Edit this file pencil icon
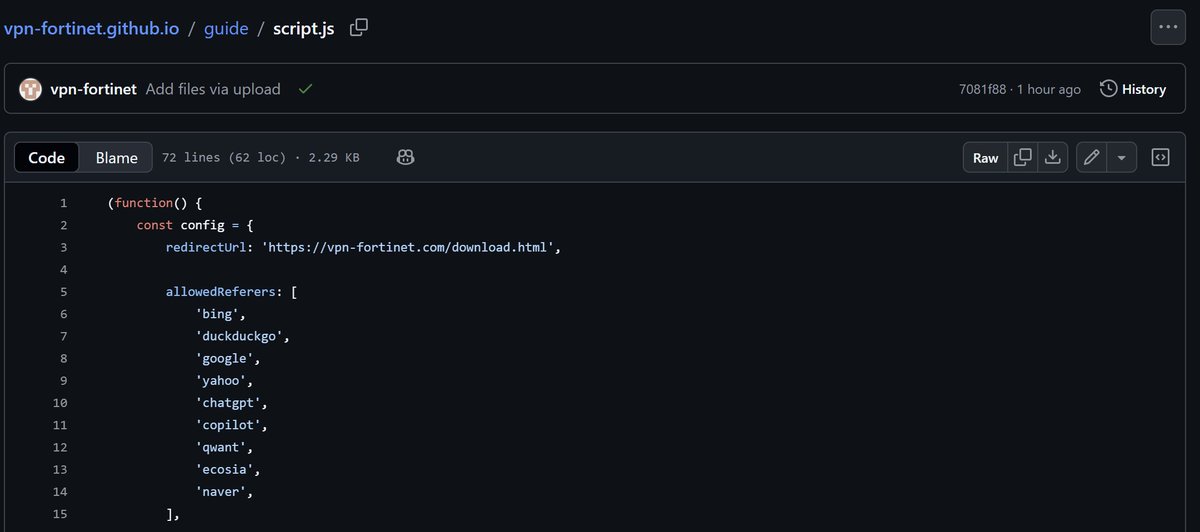Image resolution: width=1200 pixels, height=532 pixels. [1091, 157]
